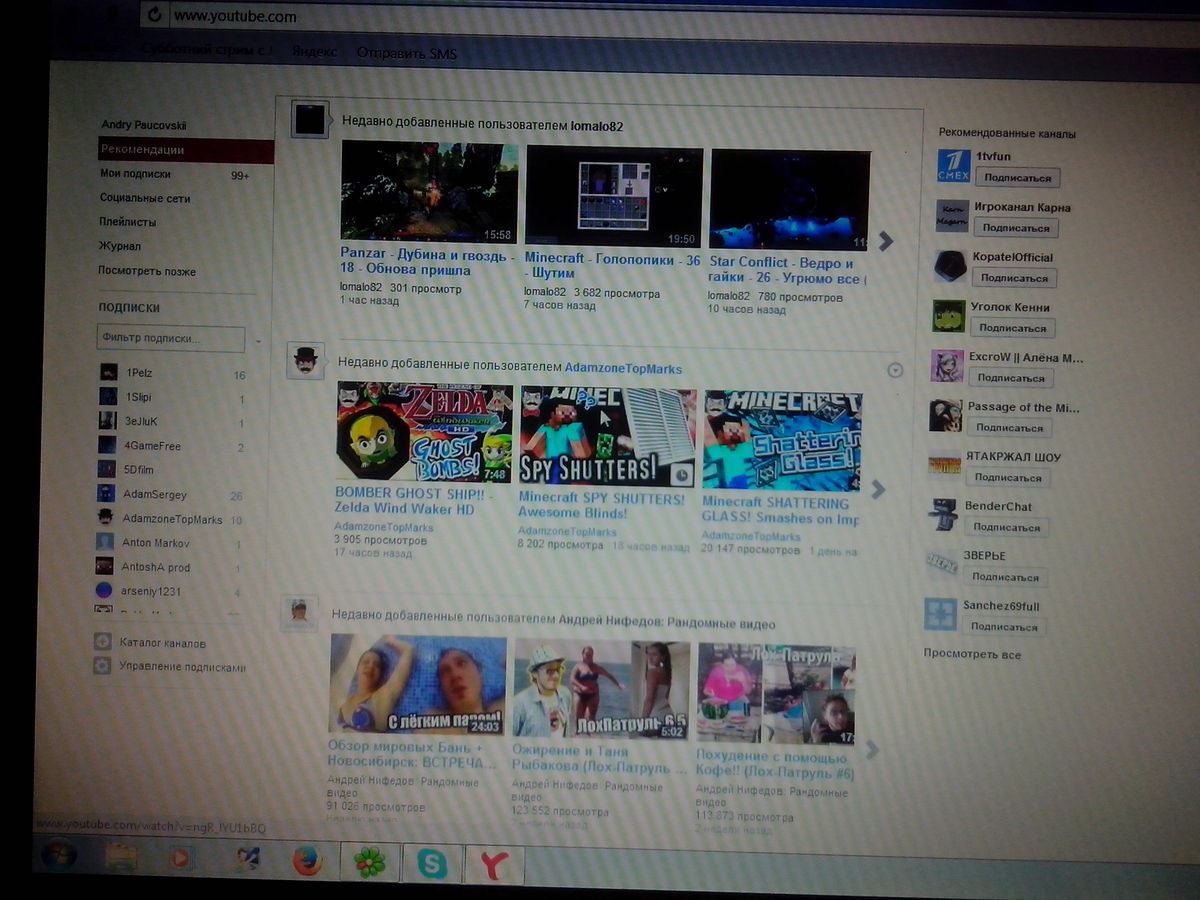The height and width of the screenshot is (900, 1200).
Task: Open Spy Shutters video thumbnail
Action: point(607,436)
